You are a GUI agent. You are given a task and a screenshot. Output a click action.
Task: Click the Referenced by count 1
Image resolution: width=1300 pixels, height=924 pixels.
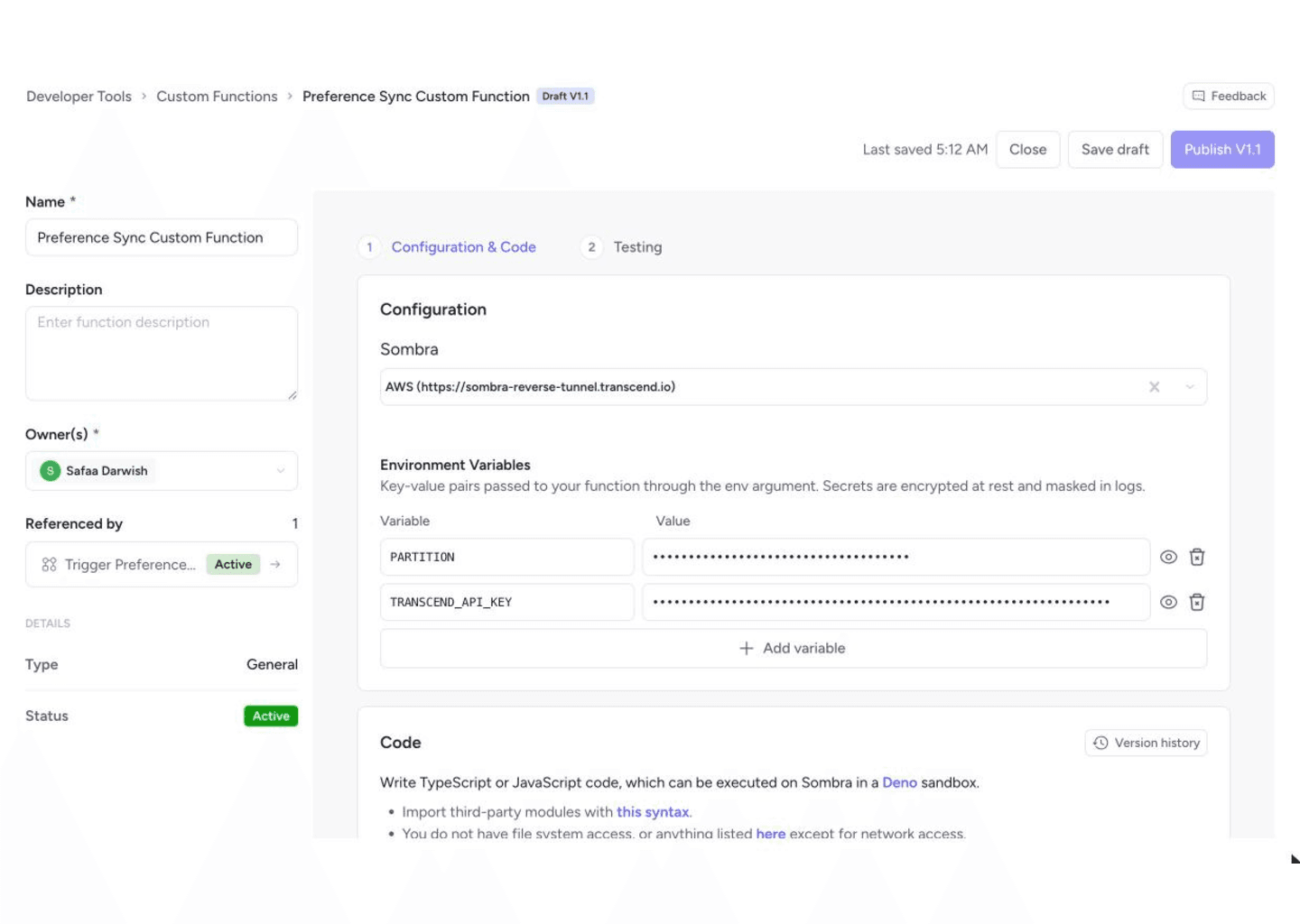click(294, 523)
